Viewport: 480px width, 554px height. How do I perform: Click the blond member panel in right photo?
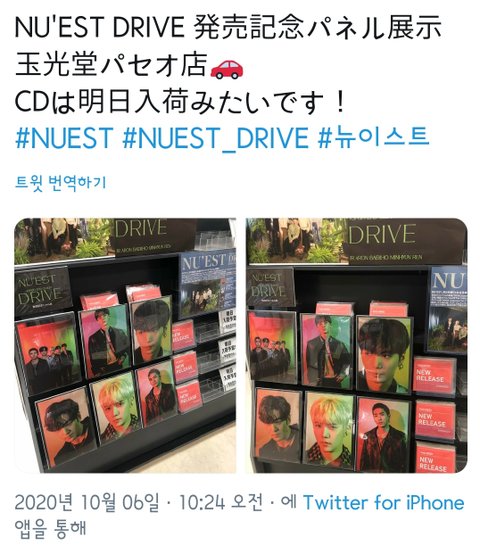click(330, 430)
